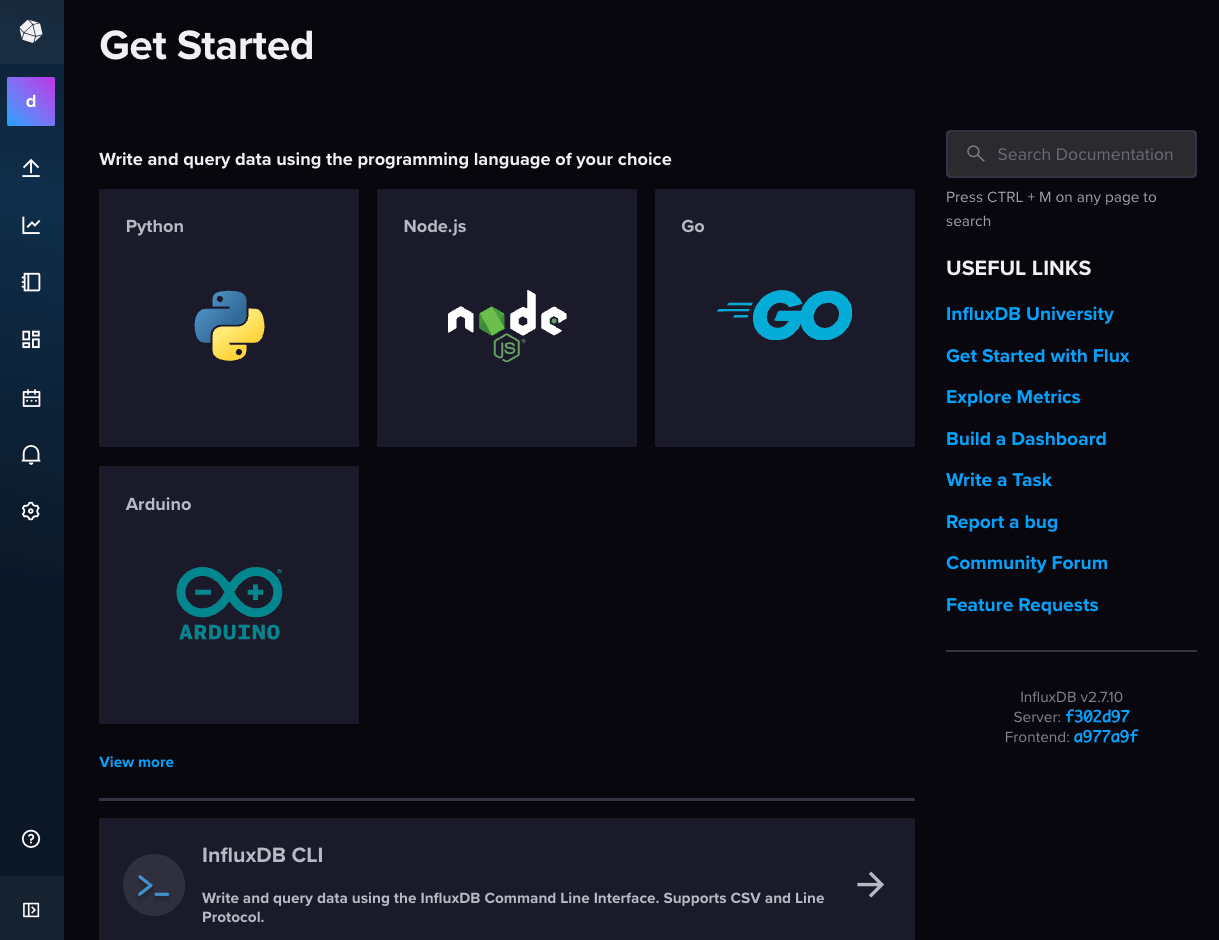Open Write a Task link
This screenshot has height=940, width=1219.
click(999, 480)
